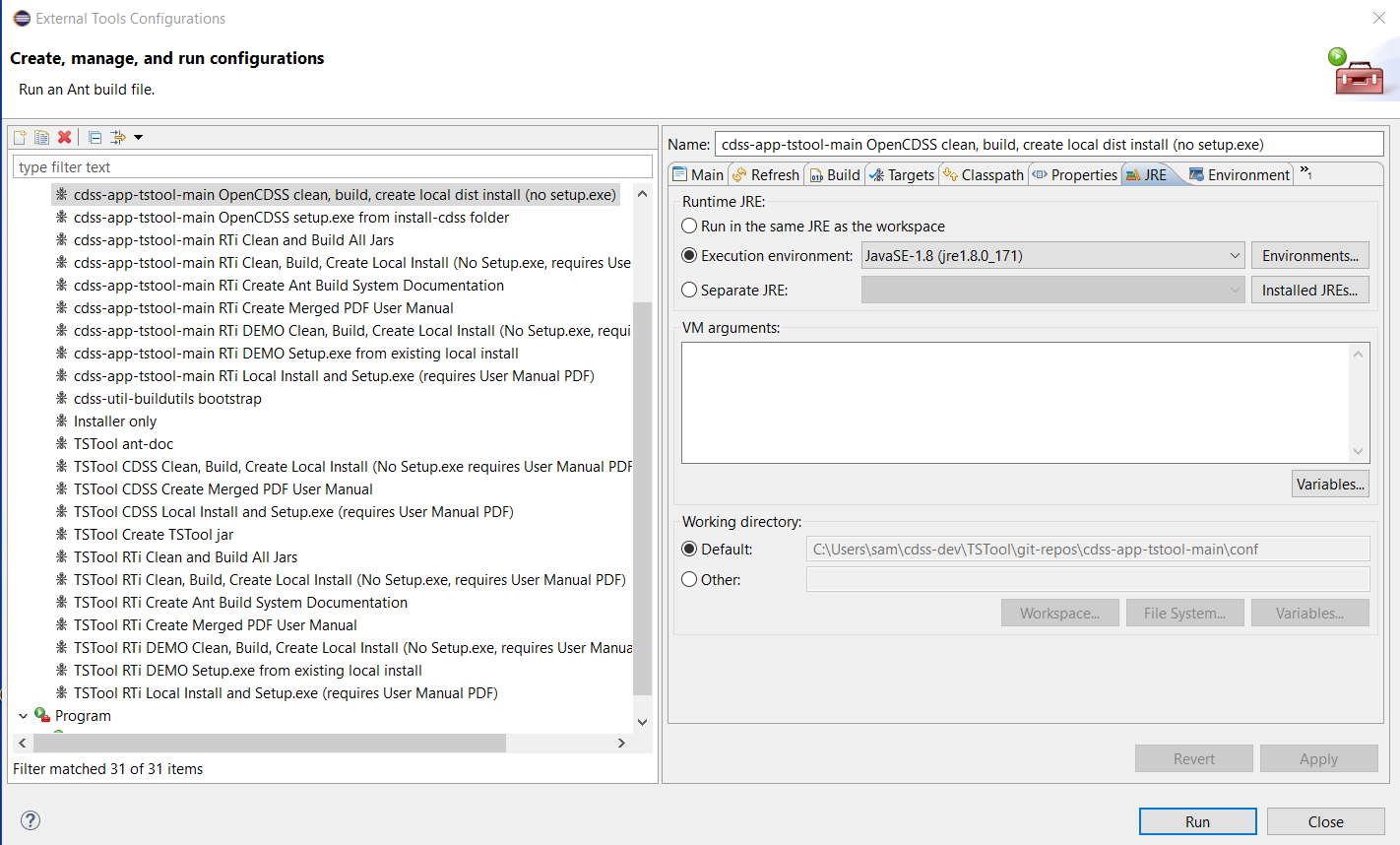This screenshot has width=1400, height=845.
Task: Open the Execution environment dropdown
Action: (x=1052, y=256)
